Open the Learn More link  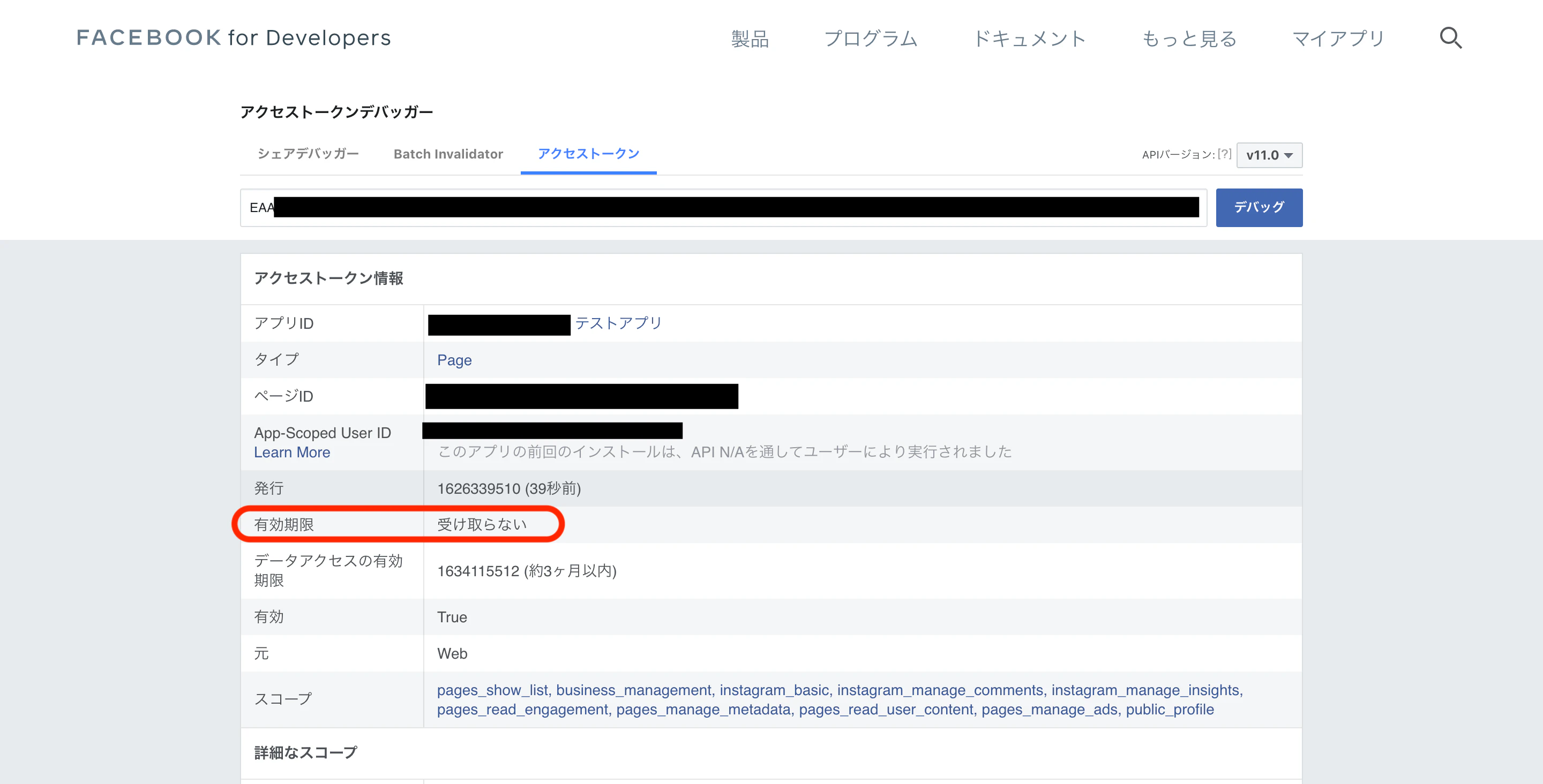pyautogui.click(x=291, y=452)
